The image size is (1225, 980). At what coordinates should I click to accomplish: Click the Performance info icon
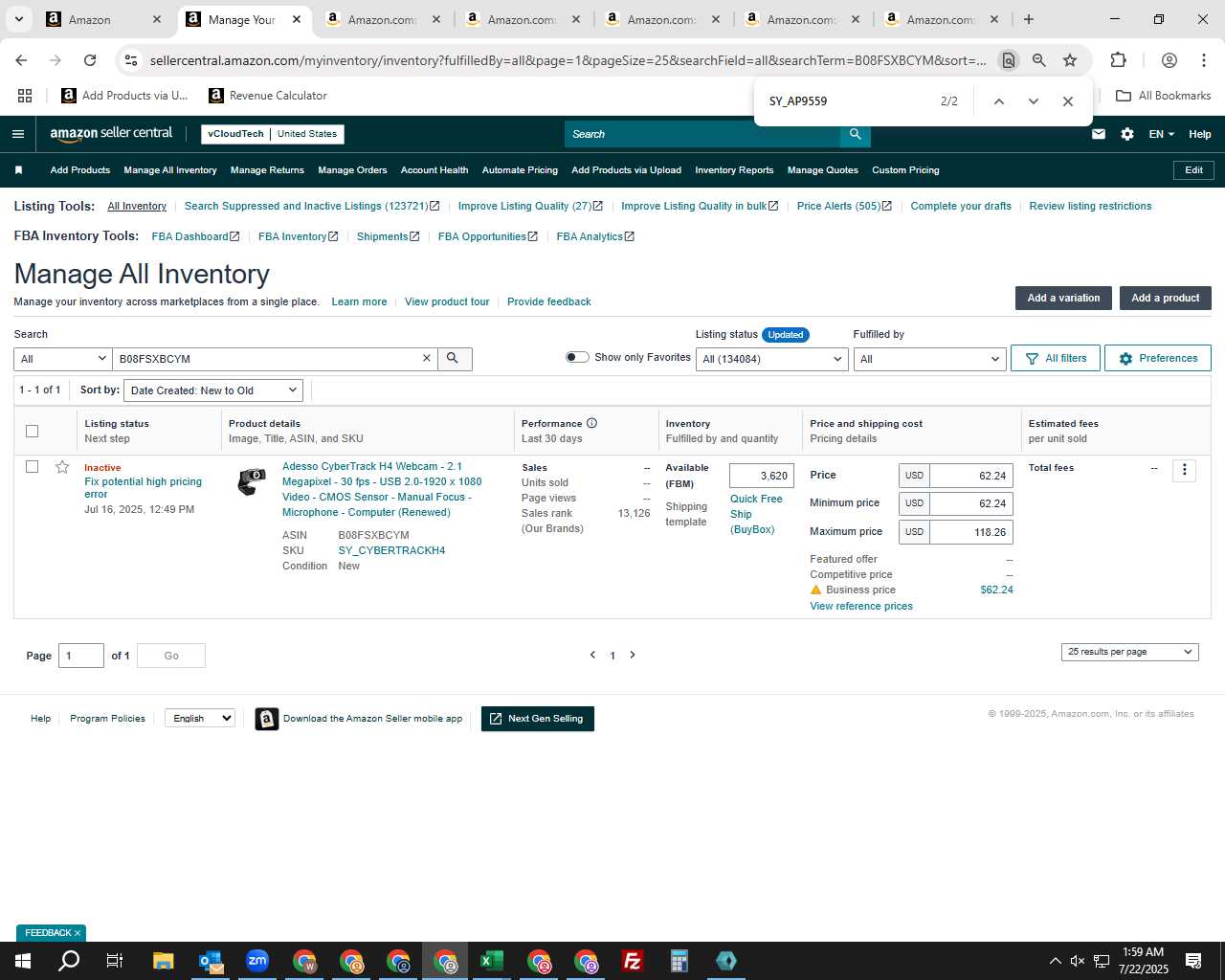click(591, 423)
